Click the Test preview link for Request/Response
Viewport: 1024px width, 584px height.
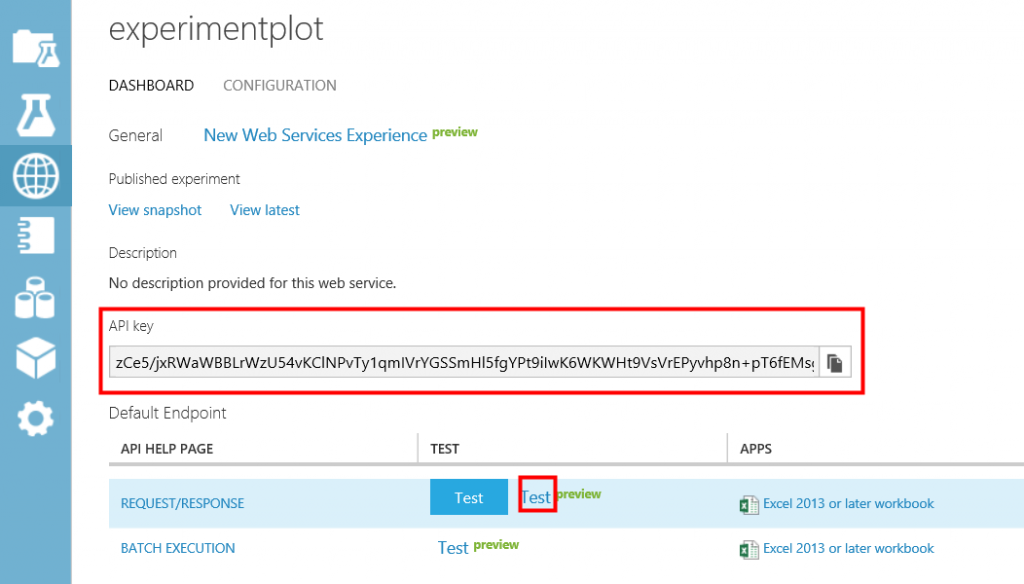pyautogui.click(x=536, y=497)
